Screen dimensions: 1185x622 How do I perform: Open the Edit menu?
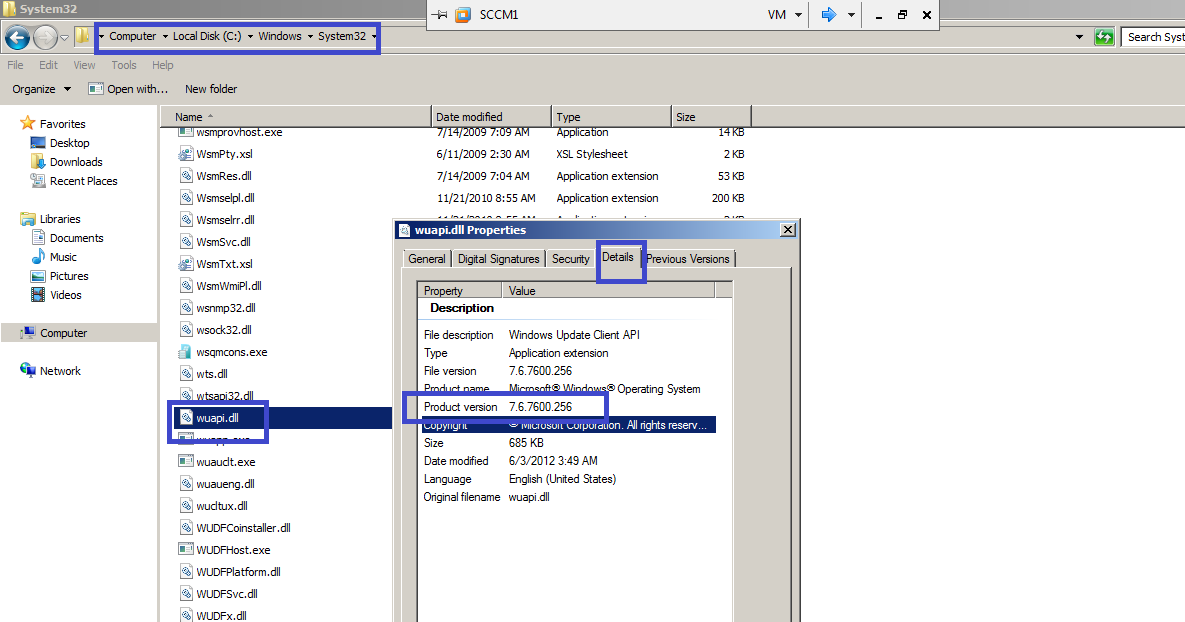click(x=48, y=65)
